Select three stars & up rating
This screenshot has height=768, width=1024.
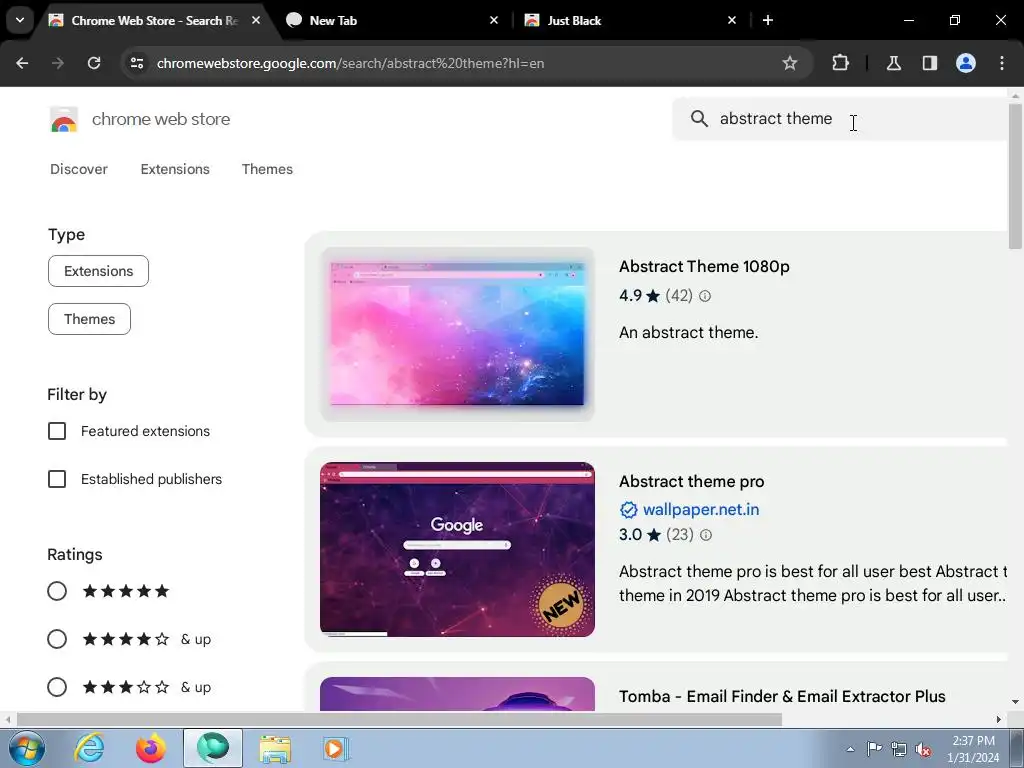coord(57,687)
